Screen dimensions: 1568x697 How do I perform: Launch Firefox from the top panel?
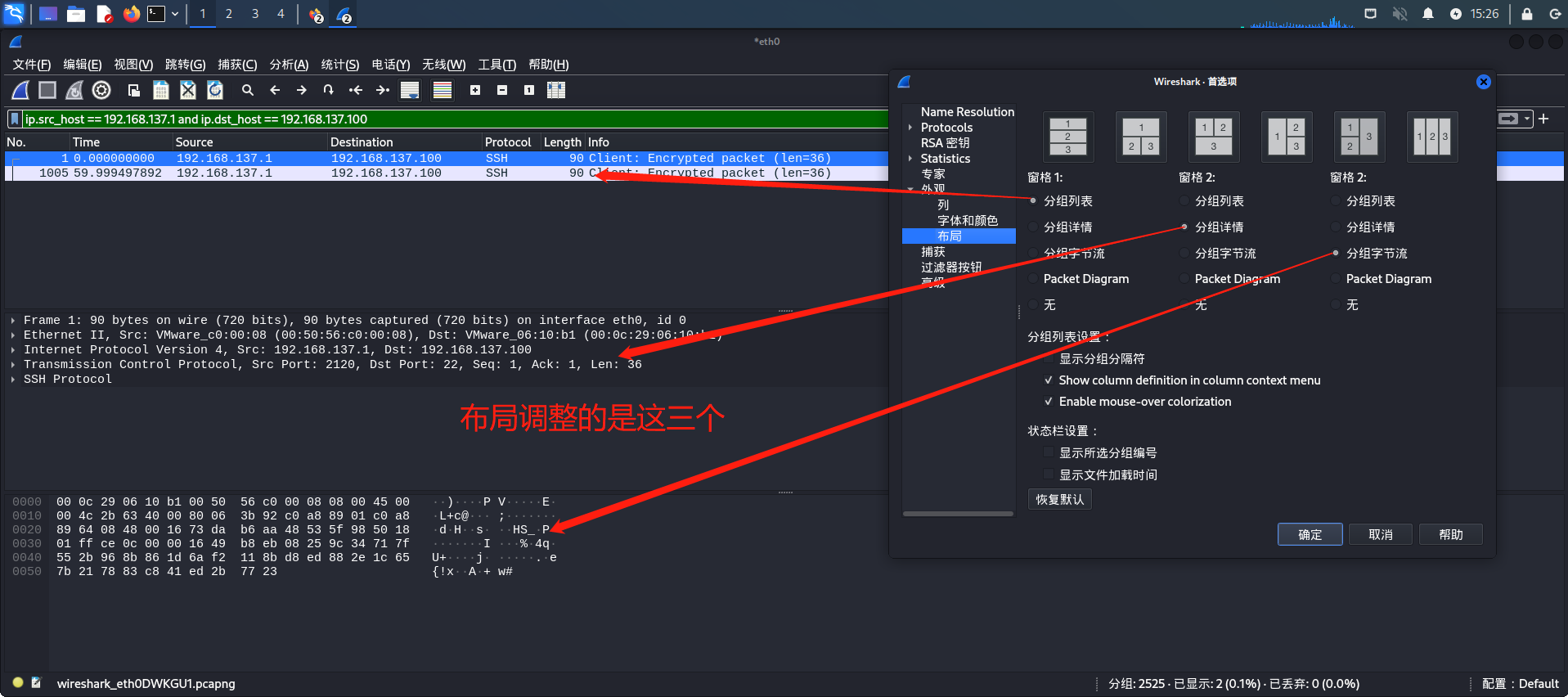tap(131, 14)
